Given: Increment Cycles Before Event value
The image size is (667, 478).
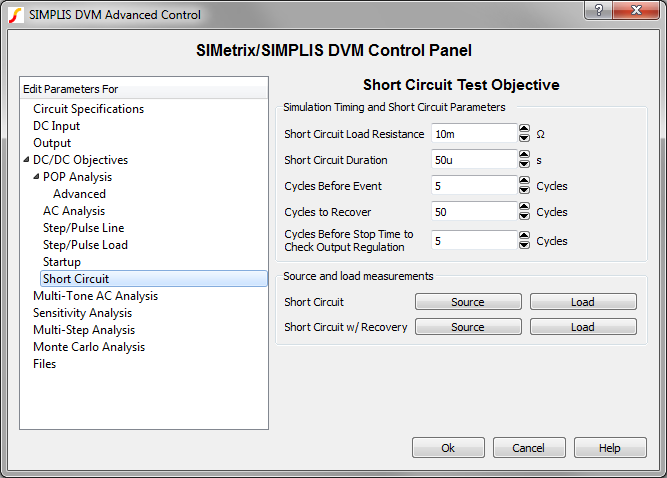Looking at the screenshot, I should (x=524, y=181).
